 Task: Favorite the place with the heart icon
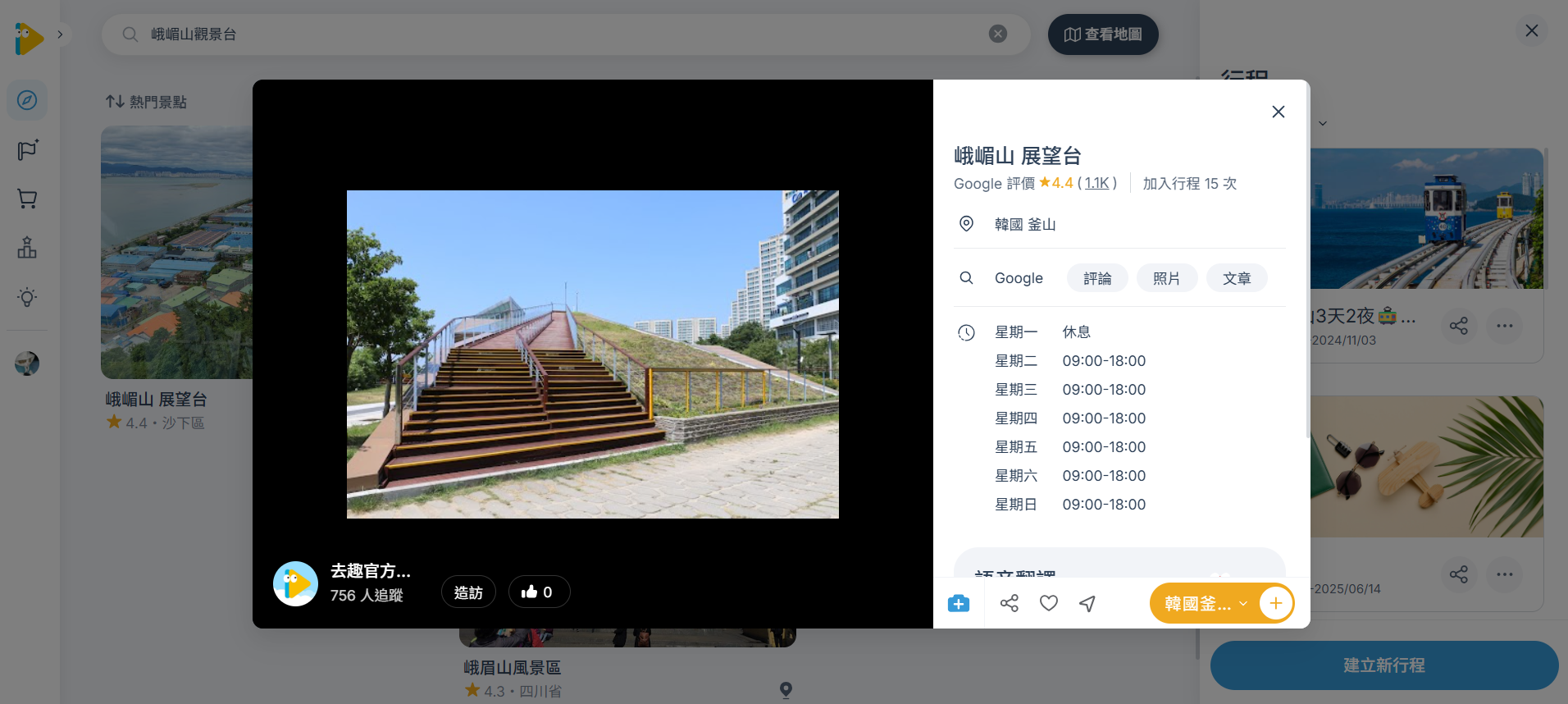point(1049,604)
